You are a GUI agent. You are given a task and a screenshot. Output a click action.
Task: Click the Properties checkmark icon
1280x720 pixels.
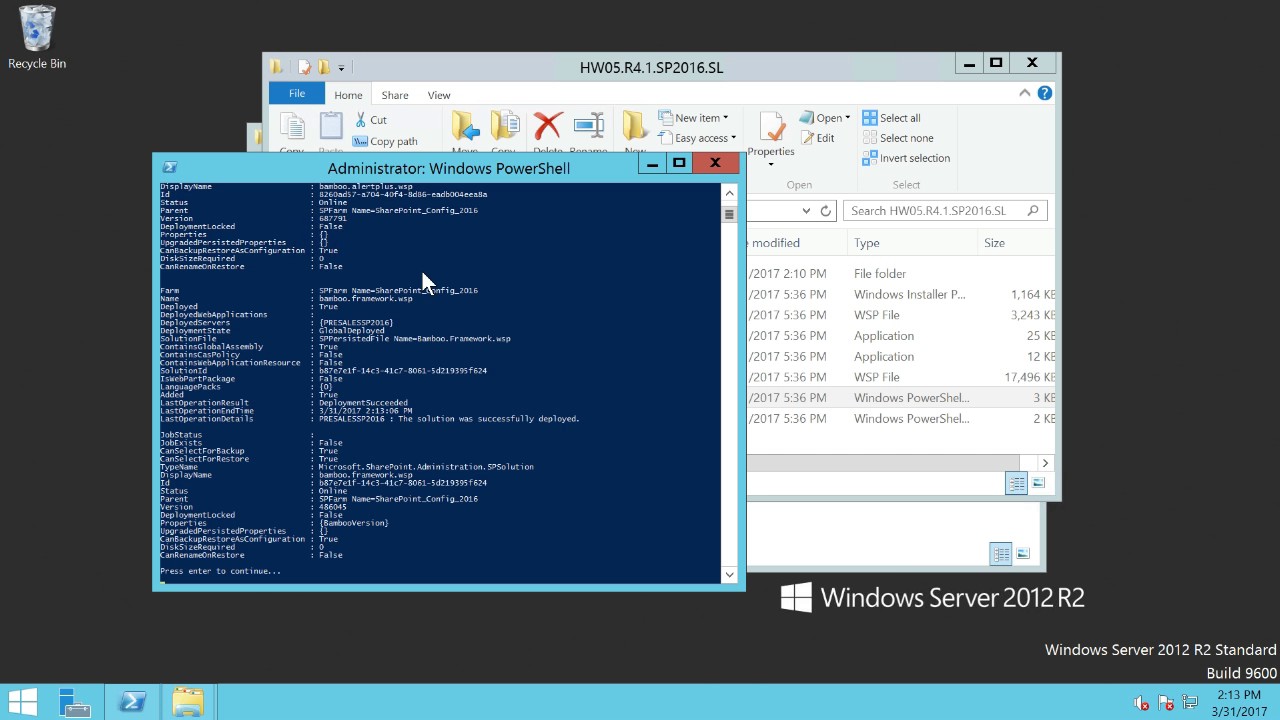pyautogui.click(x=771, y=125)
